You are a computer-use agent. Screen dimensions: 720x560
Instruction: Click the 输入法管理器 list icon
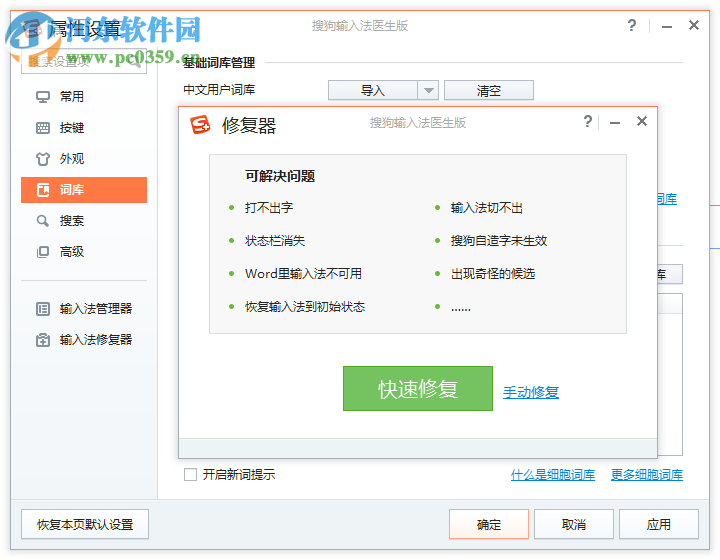(x=43, y=309)
